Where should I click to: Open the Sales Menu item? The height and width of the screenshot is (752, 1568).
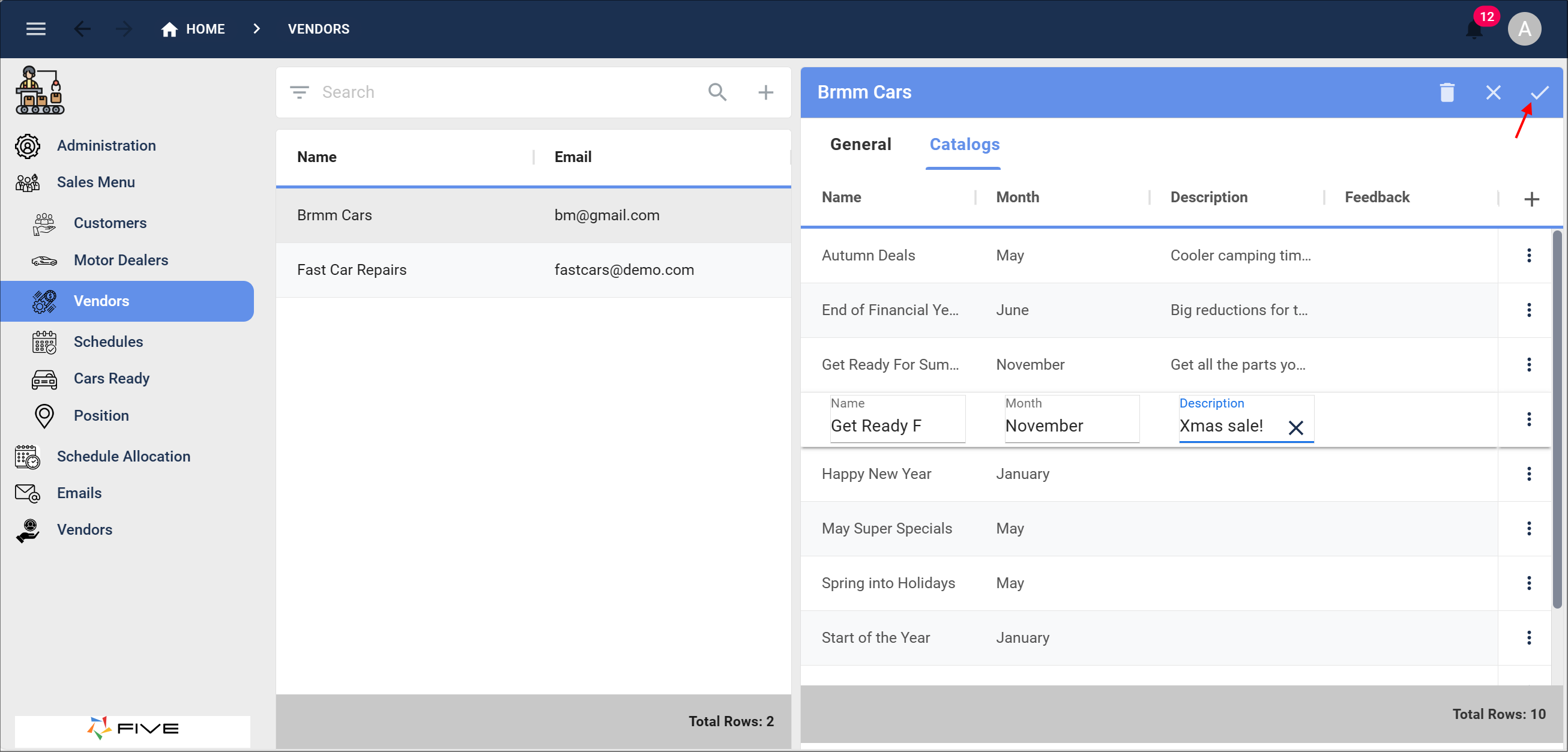coord(95,182)
